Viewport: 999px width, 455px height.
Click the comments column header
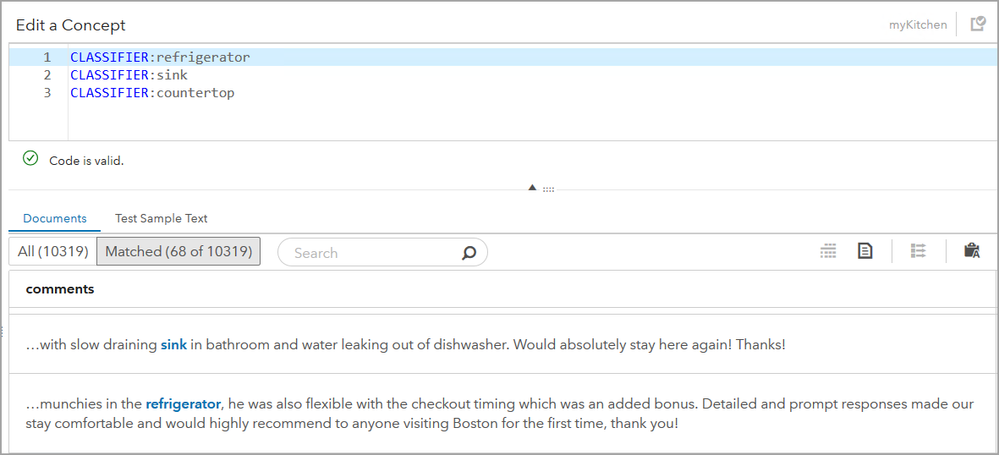coord(60,289)
